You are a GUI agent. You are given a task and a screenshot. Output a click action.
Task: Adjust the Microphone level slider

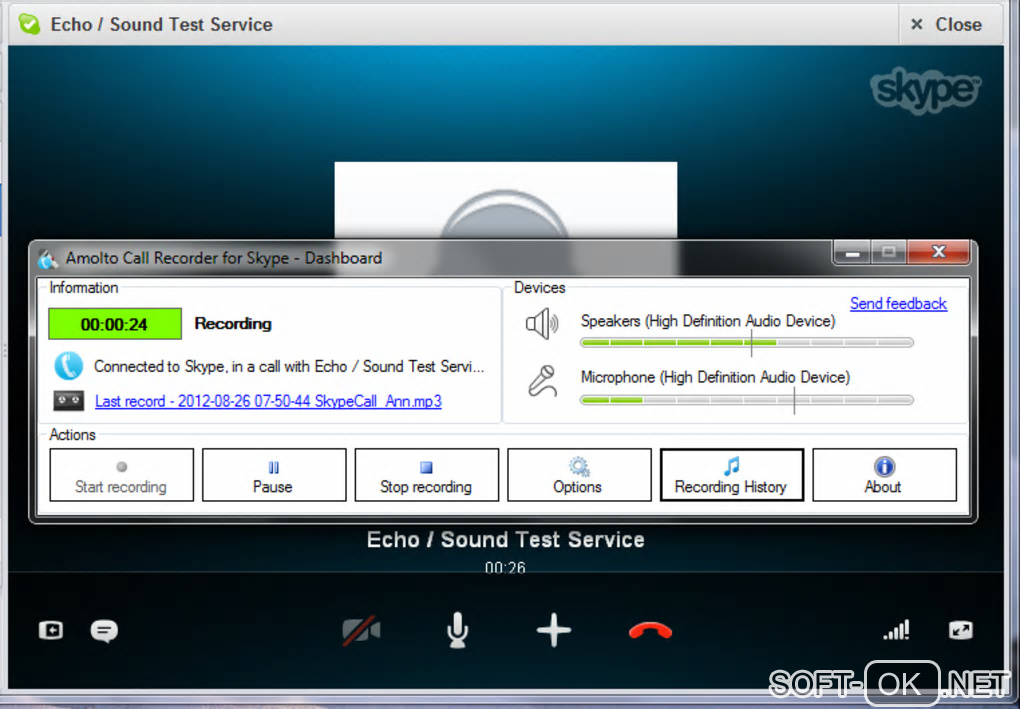click(x=747, y=400)
